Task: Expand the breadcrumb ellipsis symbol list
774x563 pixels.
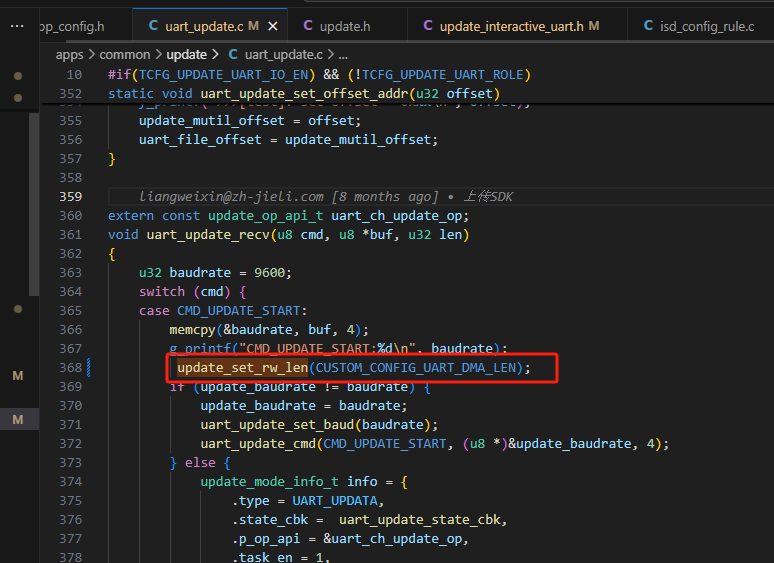Action: coord(343,55)
